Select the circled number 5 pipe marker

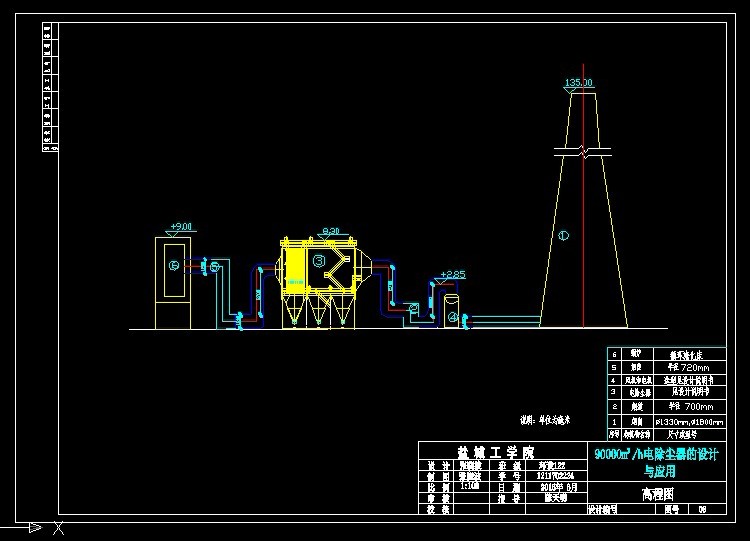pos(215,267)
